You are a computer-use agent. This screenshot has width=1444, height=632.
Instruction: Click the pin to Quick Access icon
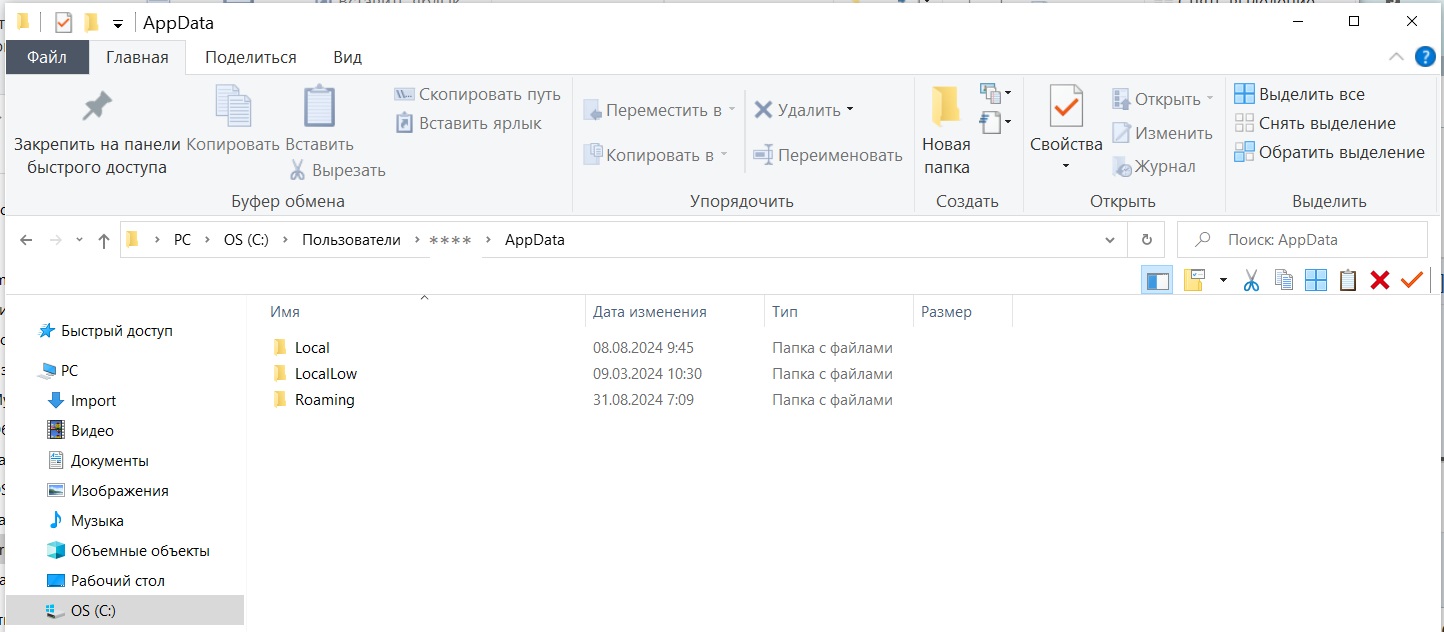click(x=96, y=106)
